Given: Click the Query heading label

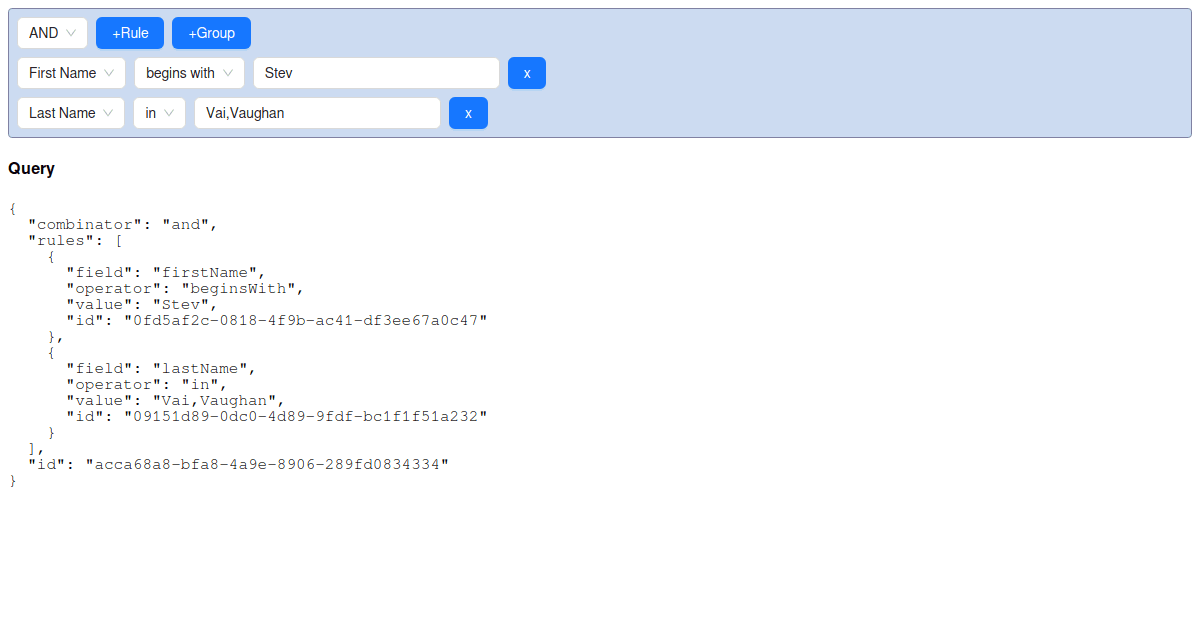Looking at the screenshot, I should pyautogui.click(x=31, y=168).
